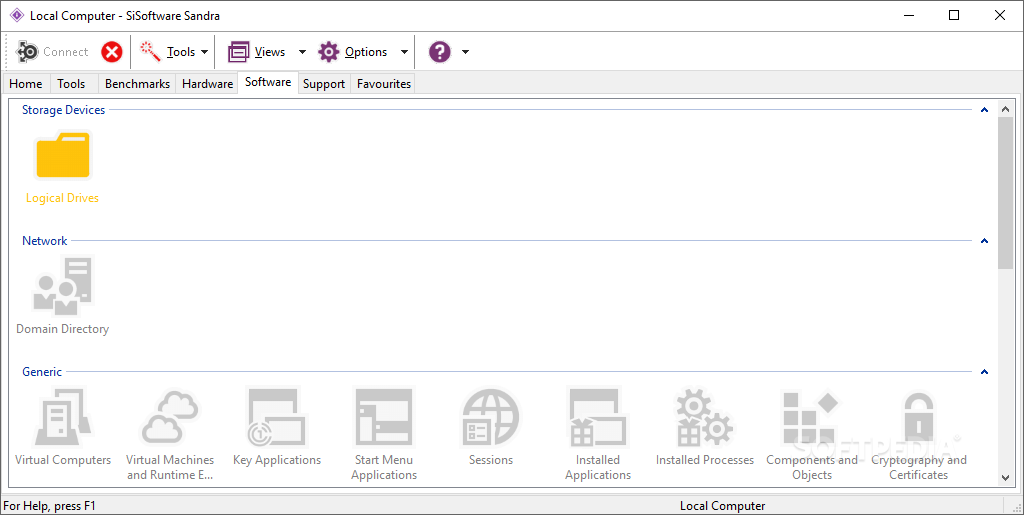Click the Storage Devices heading

pos(63,110)
